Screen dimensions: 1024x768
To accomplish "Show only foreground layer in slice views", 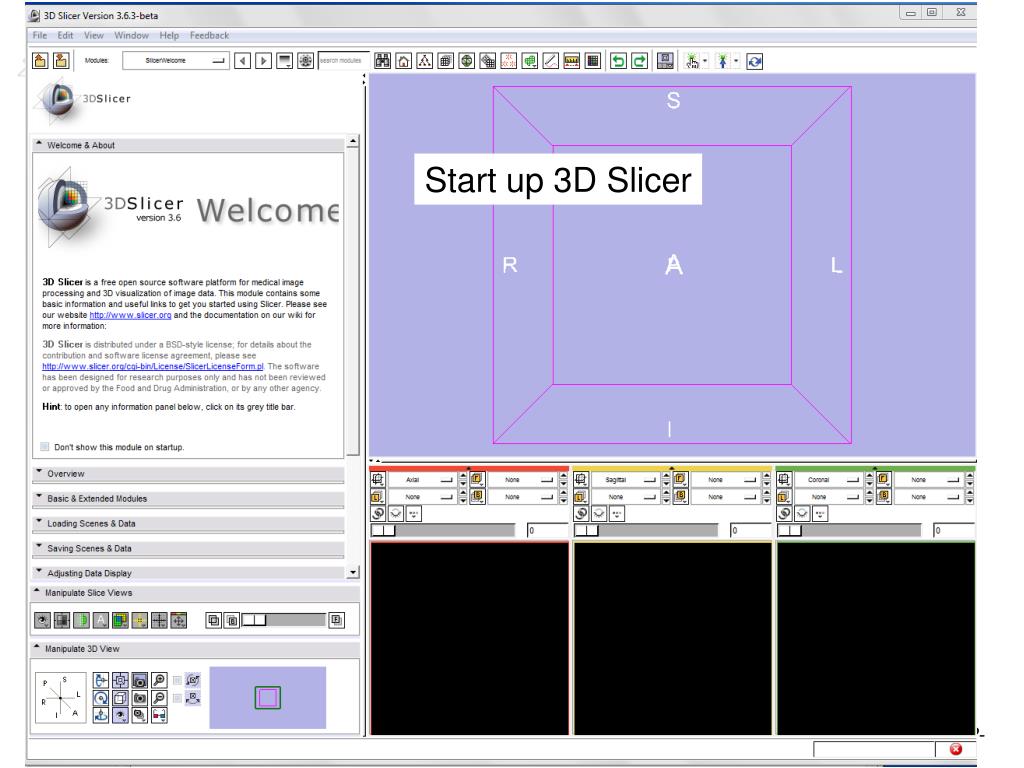I will 336,620.
